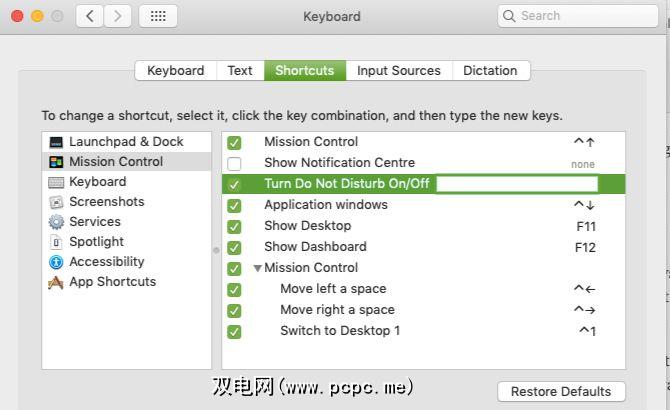Collapse the Mission Control disclosure triangle

[257, 268]
